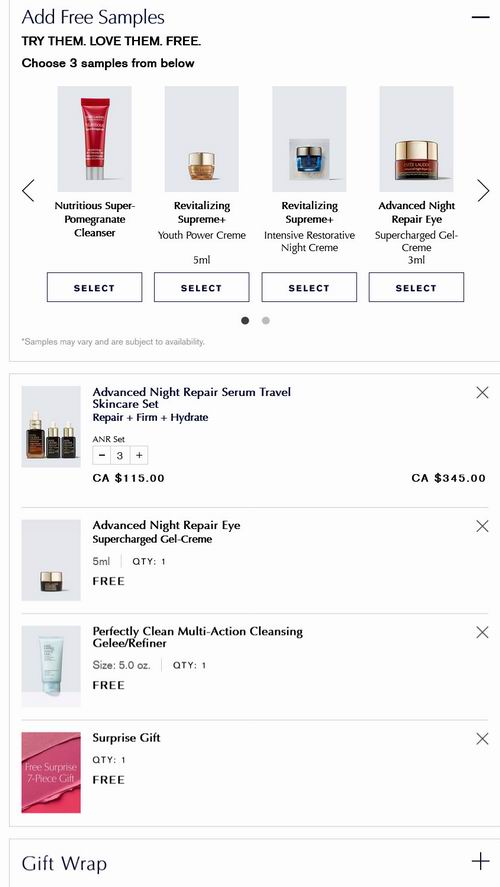Image resolution: width=500 pixels, height=887 pixels.
Task: Open Advanced Night Repair Serum Travel Skincare Set link
Action: pos(192,398)
